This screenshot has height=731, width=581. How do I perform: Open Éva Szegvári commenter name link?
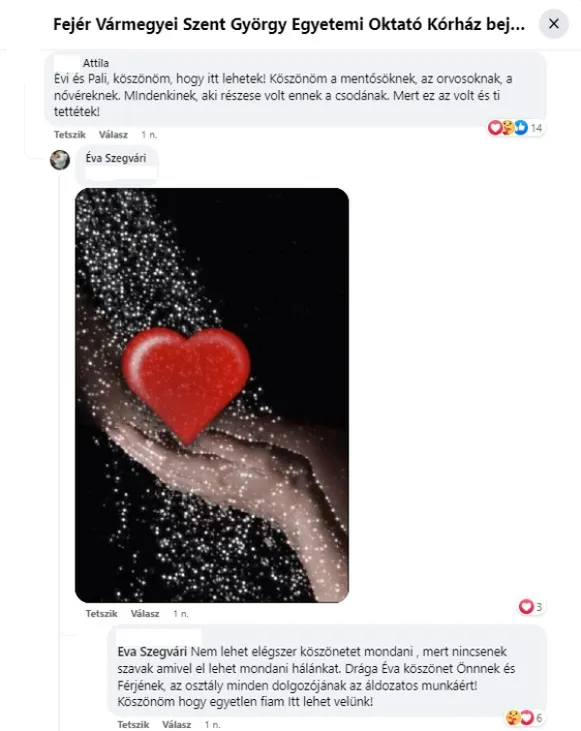[116, 158]
